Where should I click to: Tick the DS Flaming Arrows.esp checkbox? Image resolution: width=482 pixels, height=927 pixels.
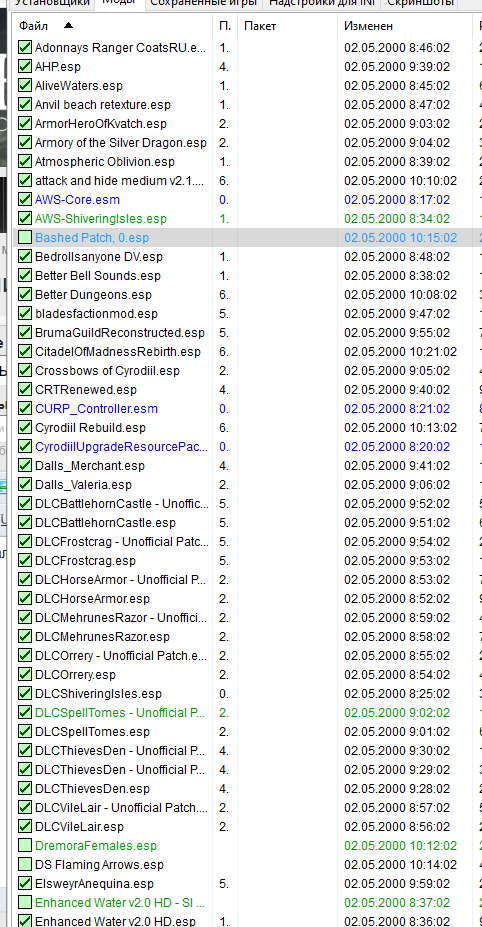click(x=25, y=864)
